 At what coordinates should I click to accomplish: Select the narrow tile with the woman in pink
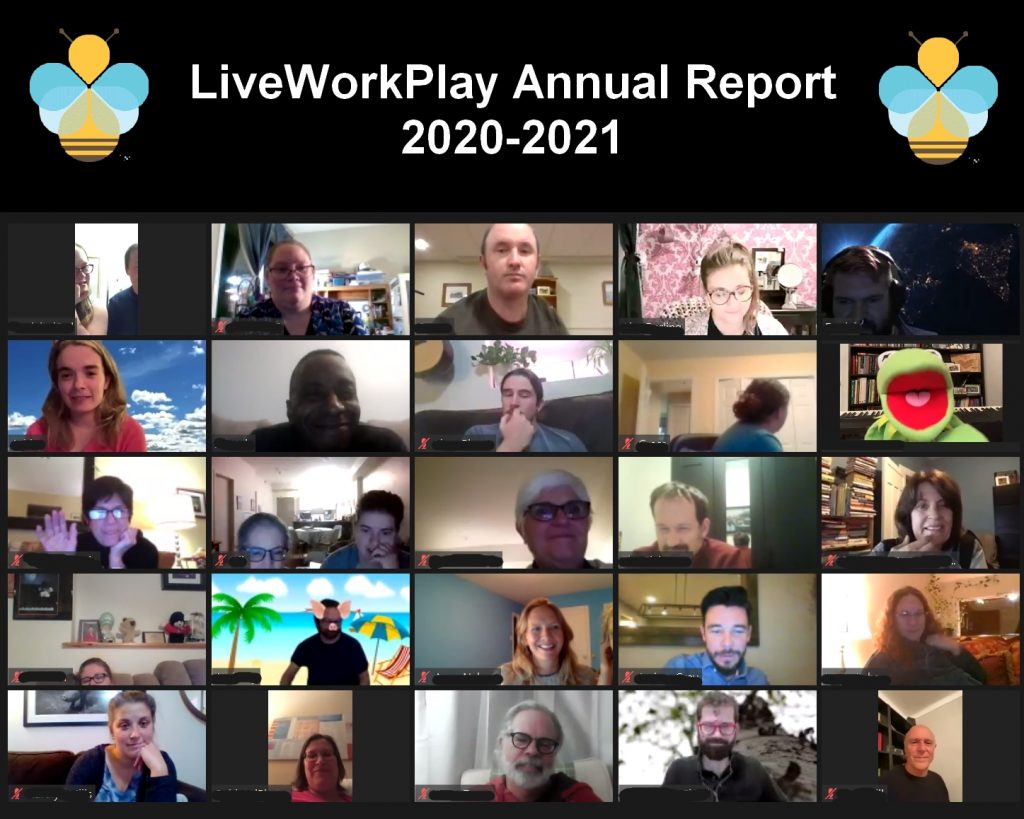tap(310, 747)
